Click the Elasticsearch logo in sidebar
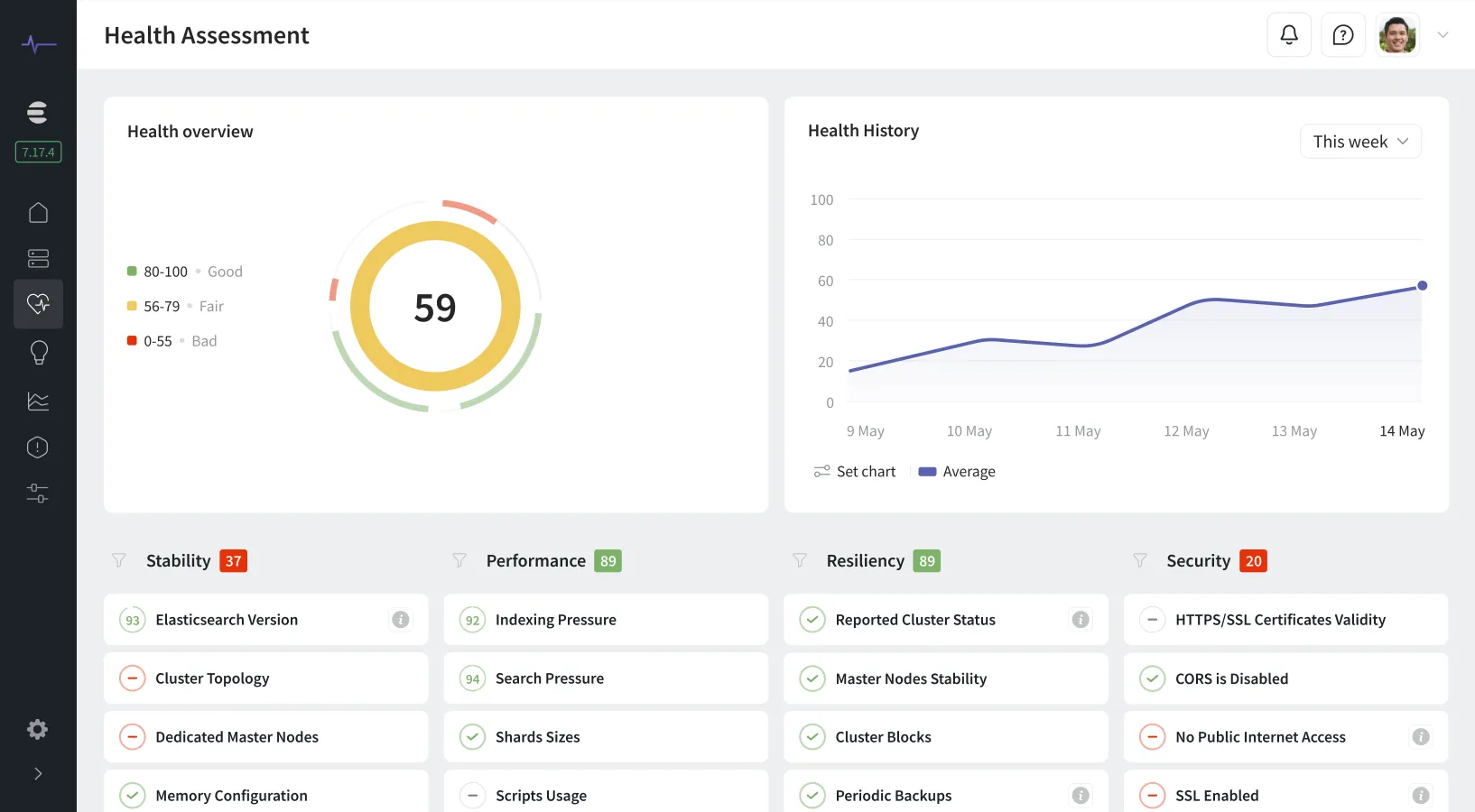Screen dimensions: 1475x812 tap(38, 112)
